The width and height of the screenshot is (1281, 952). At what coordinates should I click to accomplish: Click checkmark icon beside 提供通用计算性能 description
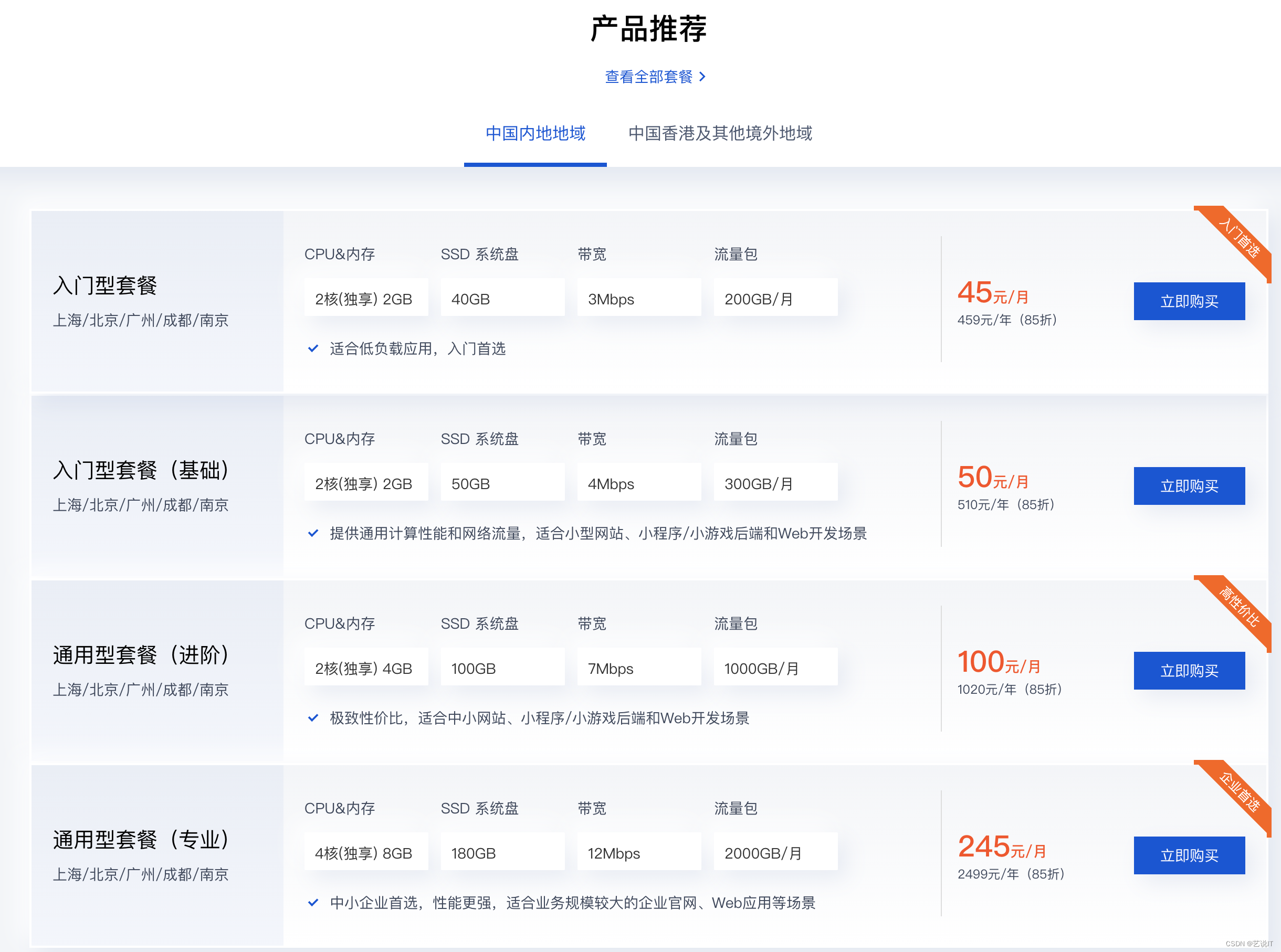pos(313,533)
